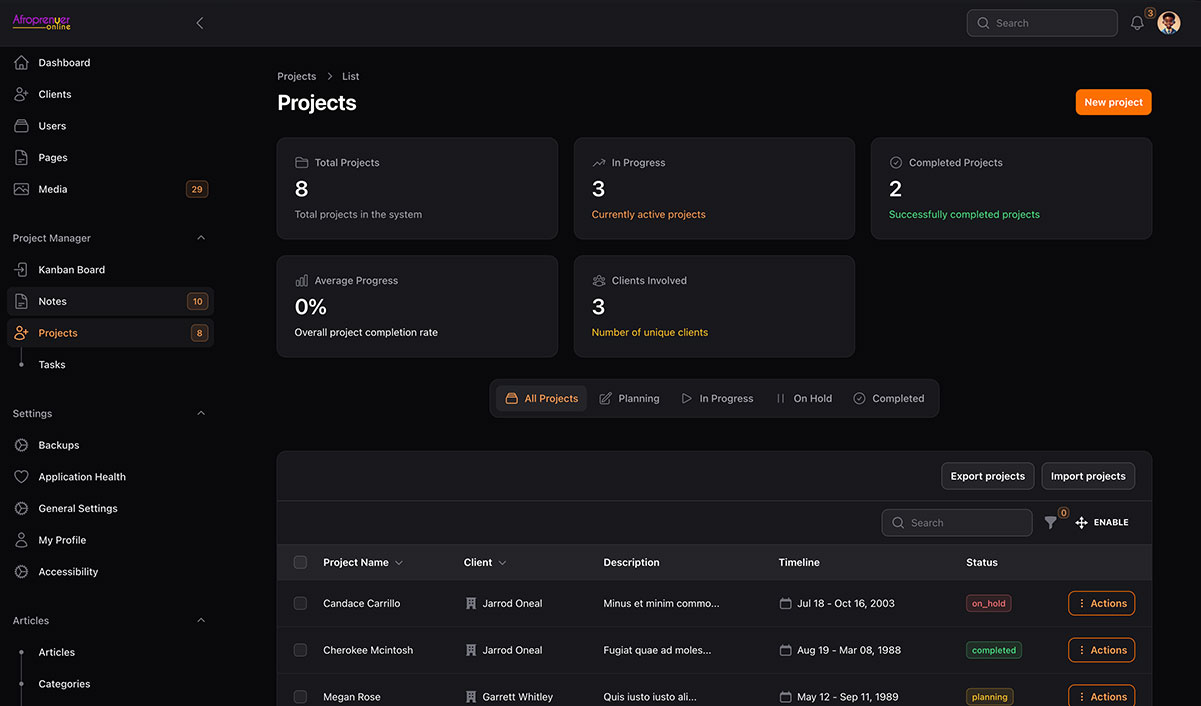Click the New project button
1201x706 pixels.
point(1113,102)
